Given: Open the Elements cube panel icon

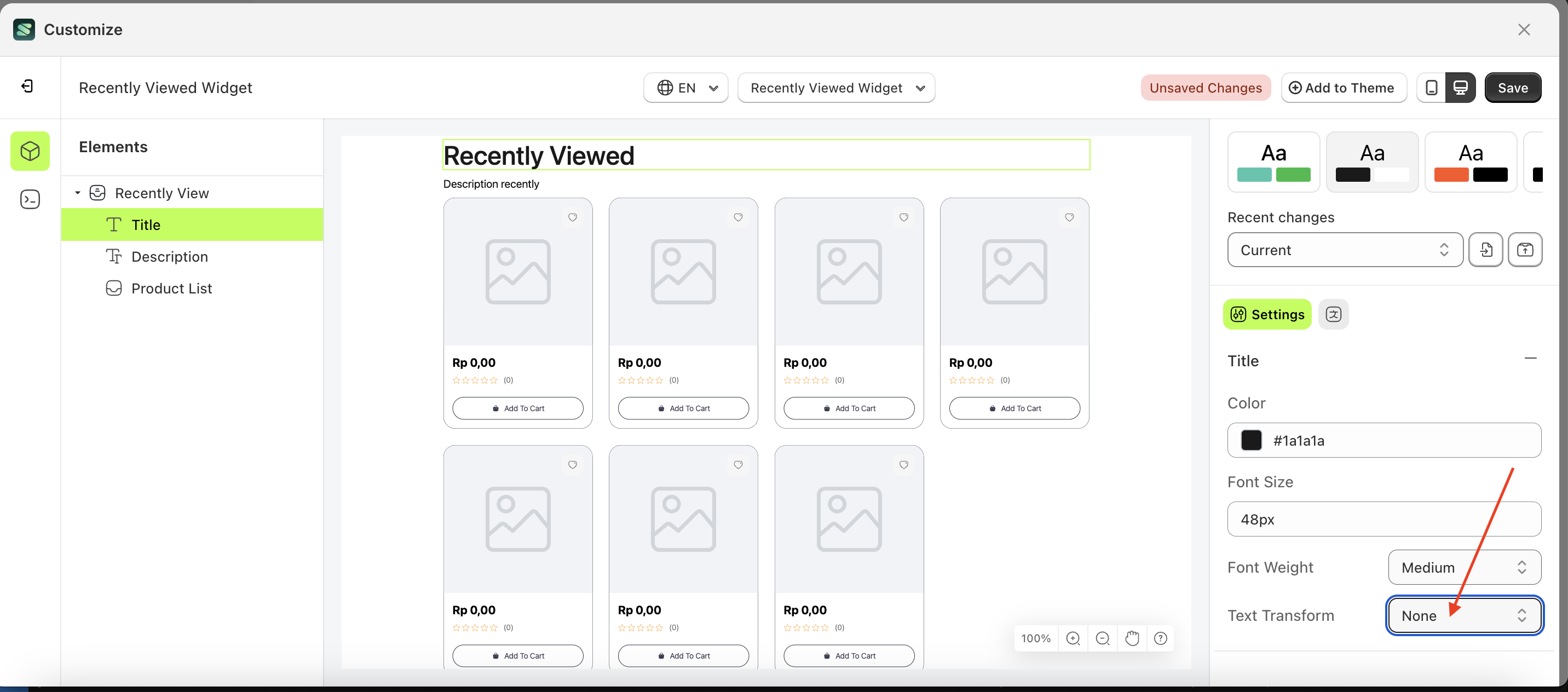Looking at the screenshot, I should click(30, 151).
